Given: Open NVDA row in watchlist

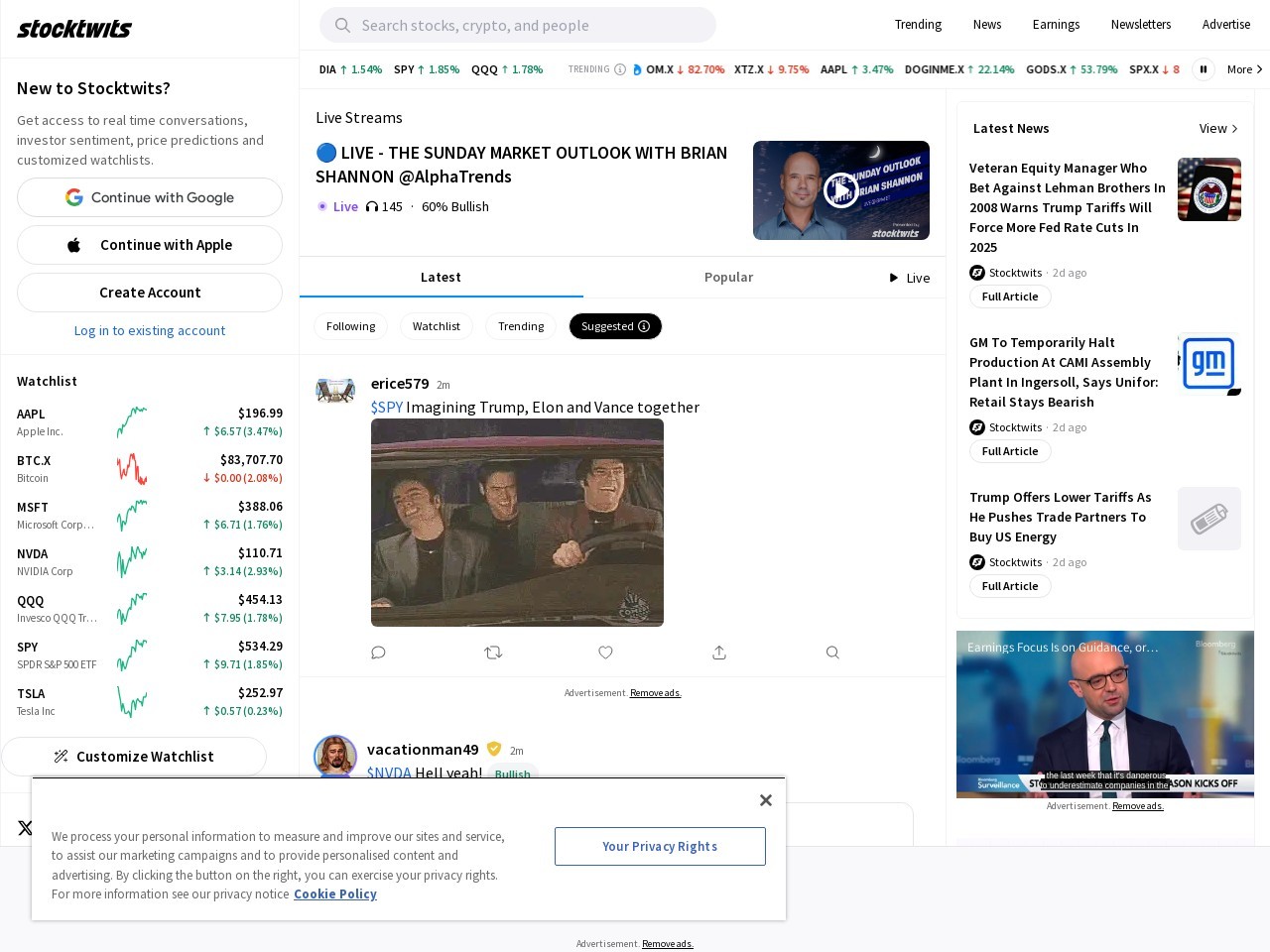Looking at the screenshot, I should pyautogui.click(x=150, y=561).
